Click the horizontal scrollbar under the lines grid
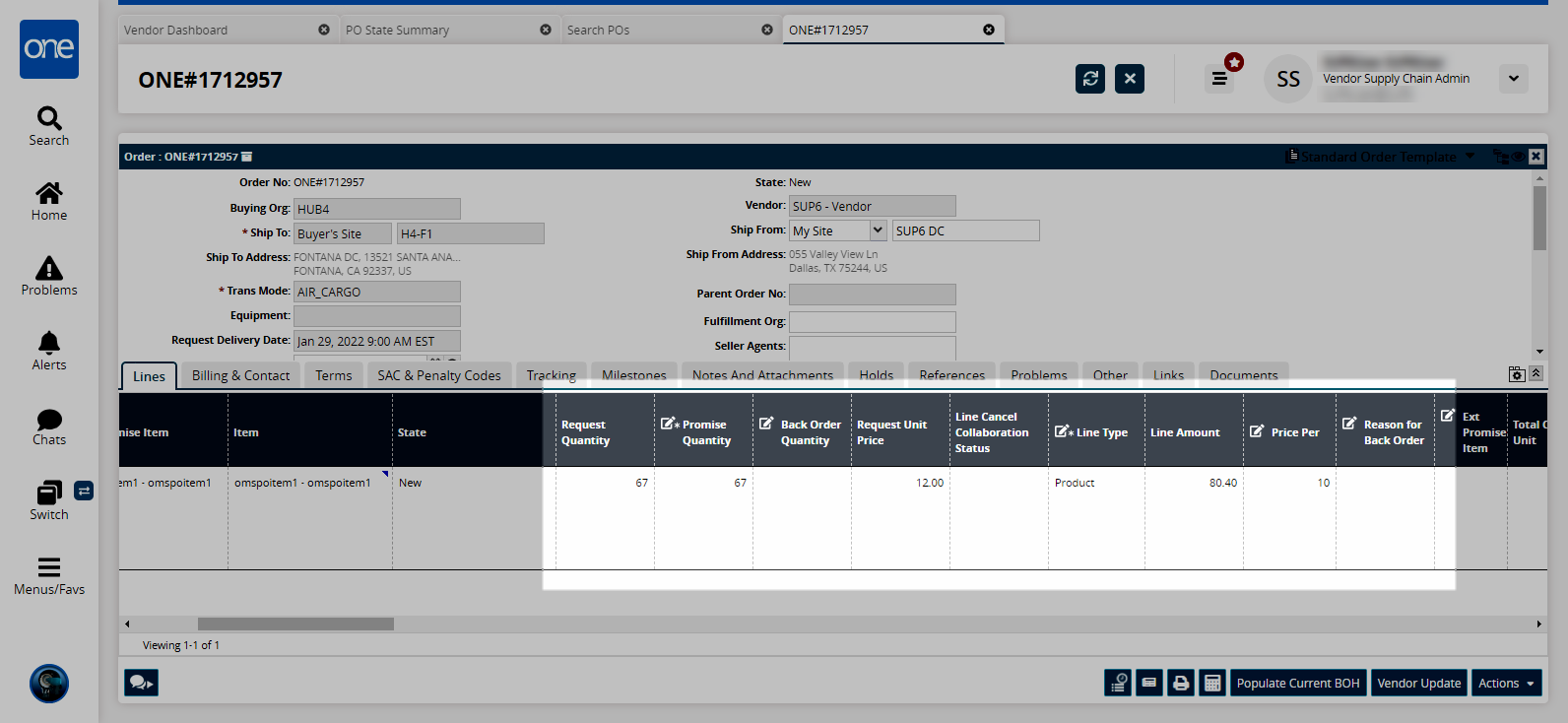Image resolution: width=1568 pixels, height=723 pixels. [295, 624]
